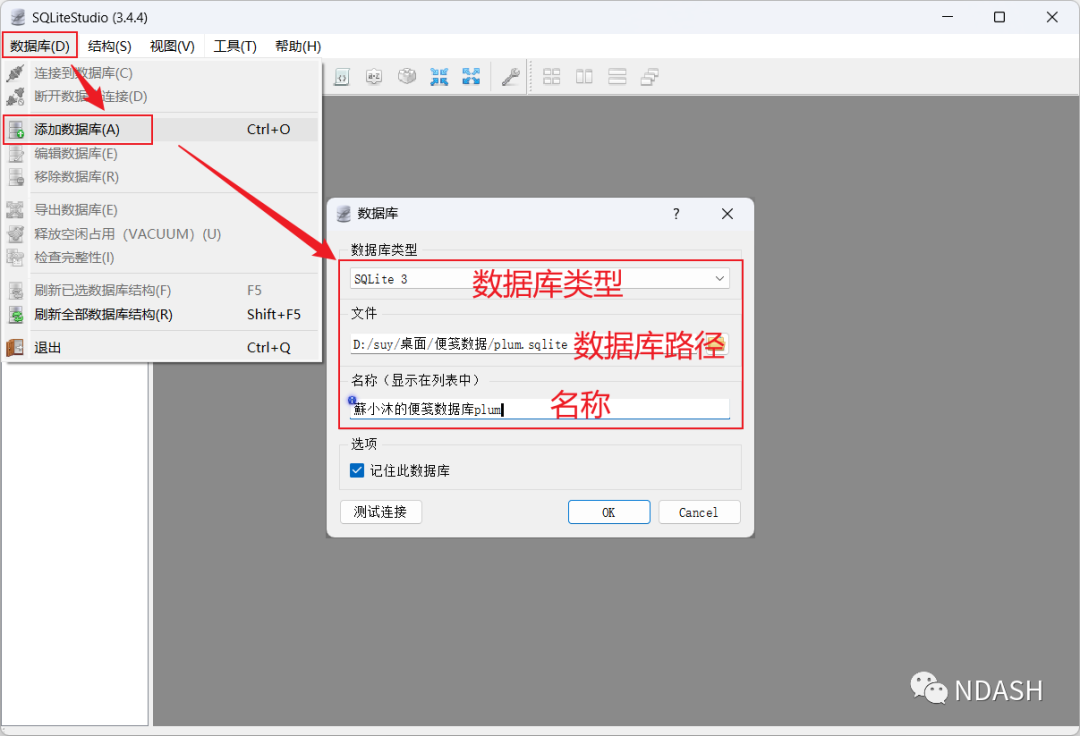Image resolution: width=1080 pixels, height=736 pixels.
Task: Click the export icon with outward blue arrows
Action: click(x=471, y=76)
